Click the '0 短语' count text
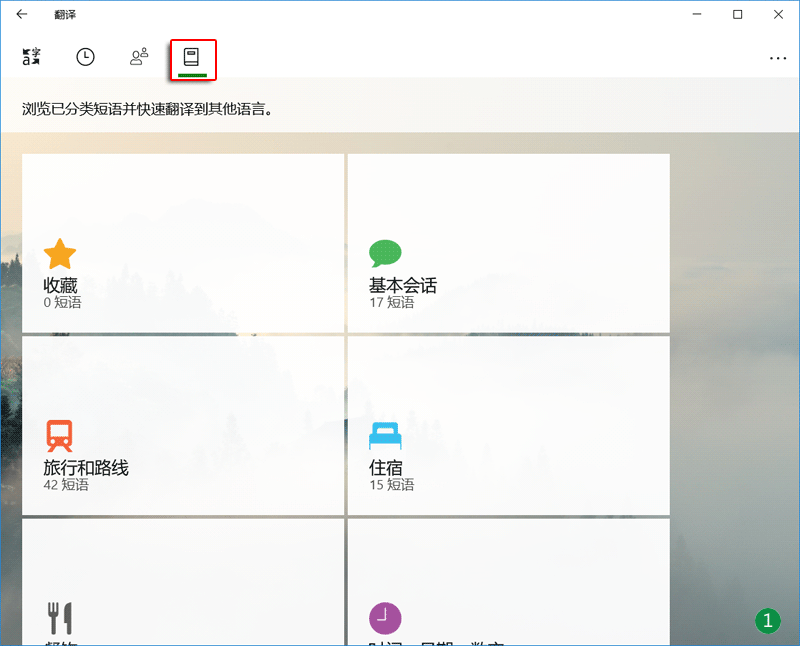 [62, 303]
